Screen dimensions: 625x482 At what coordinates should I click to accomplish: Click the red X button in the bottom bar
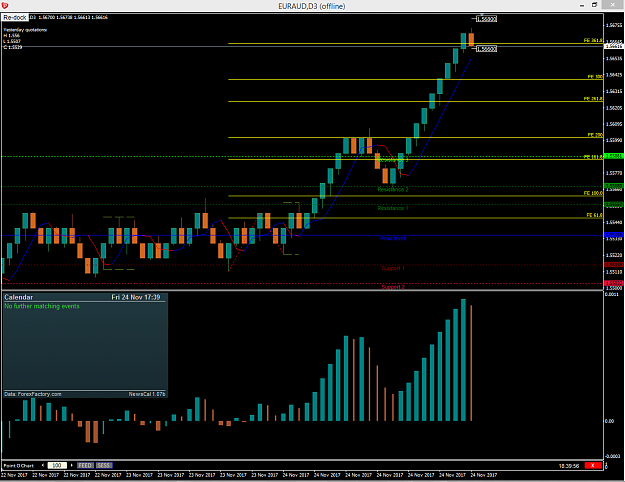pyautogui.click(x=593, y=465)
